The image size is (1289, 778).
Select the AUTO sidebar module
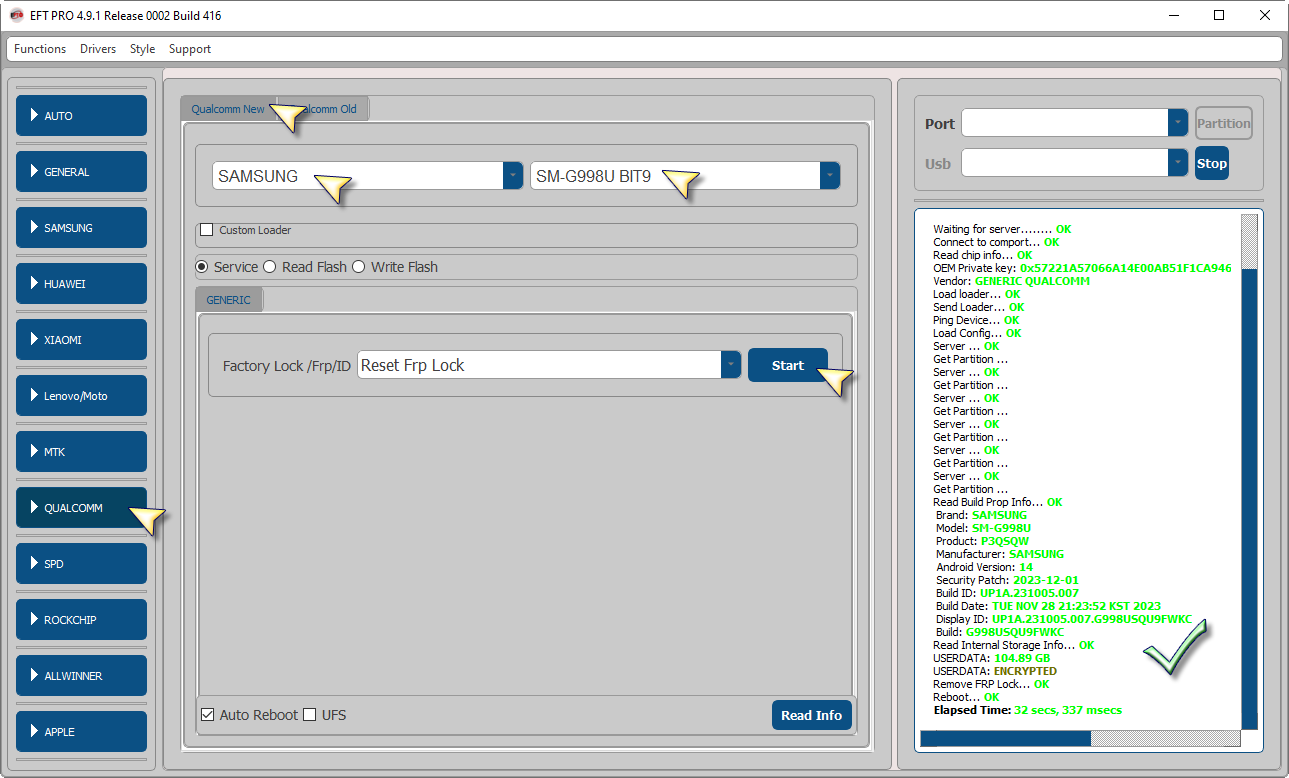tap(81, 116)
